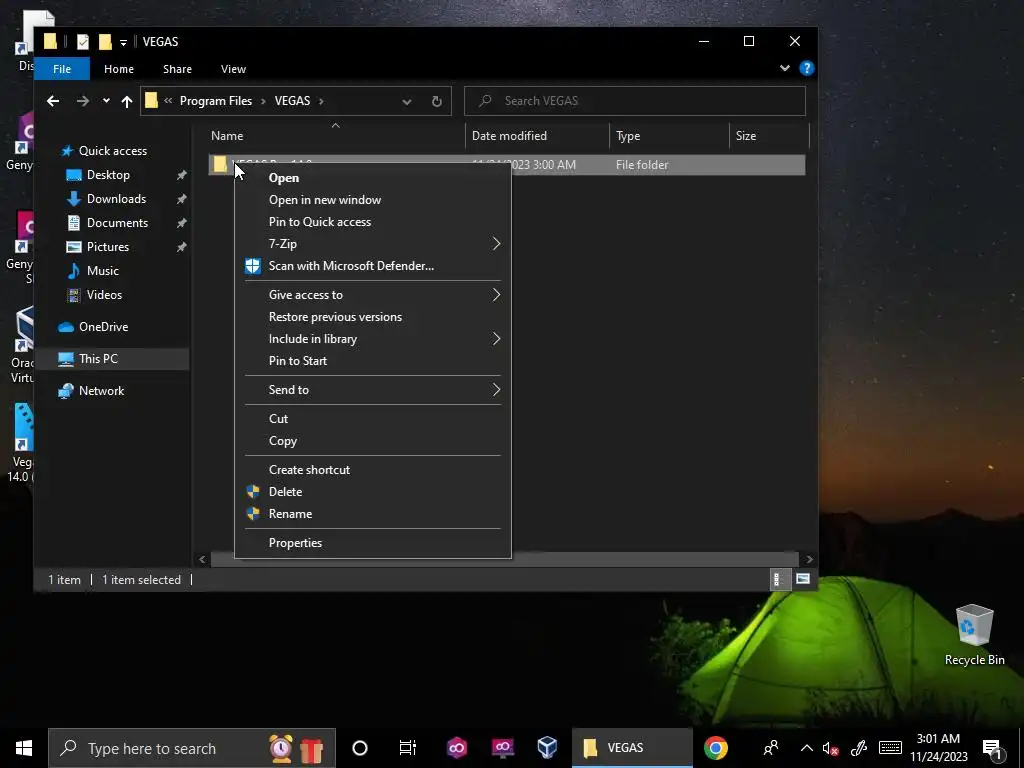
Task: Open the address bar history dropdown
Action: [407, 101]
